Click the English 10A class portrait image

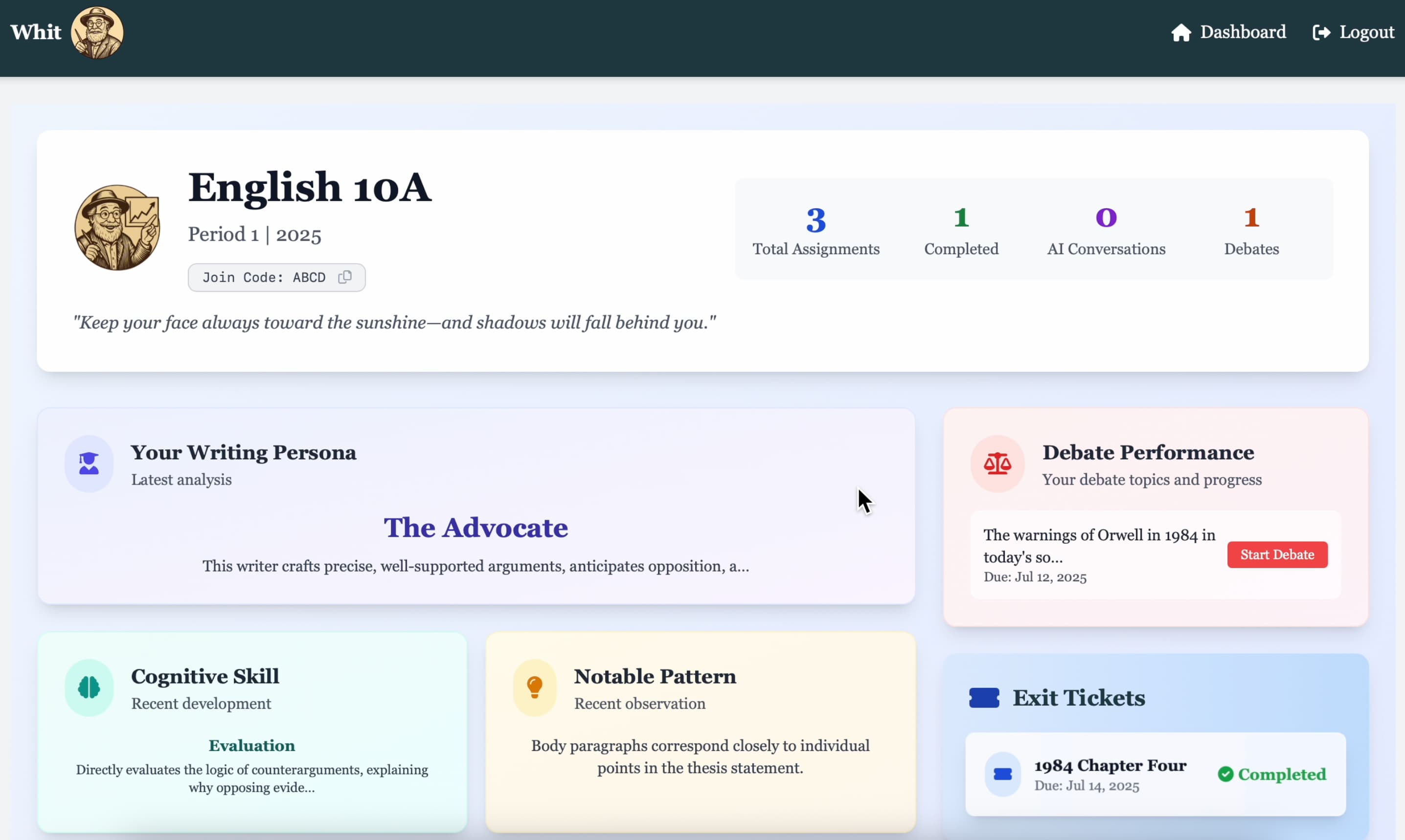coord(116,227)
